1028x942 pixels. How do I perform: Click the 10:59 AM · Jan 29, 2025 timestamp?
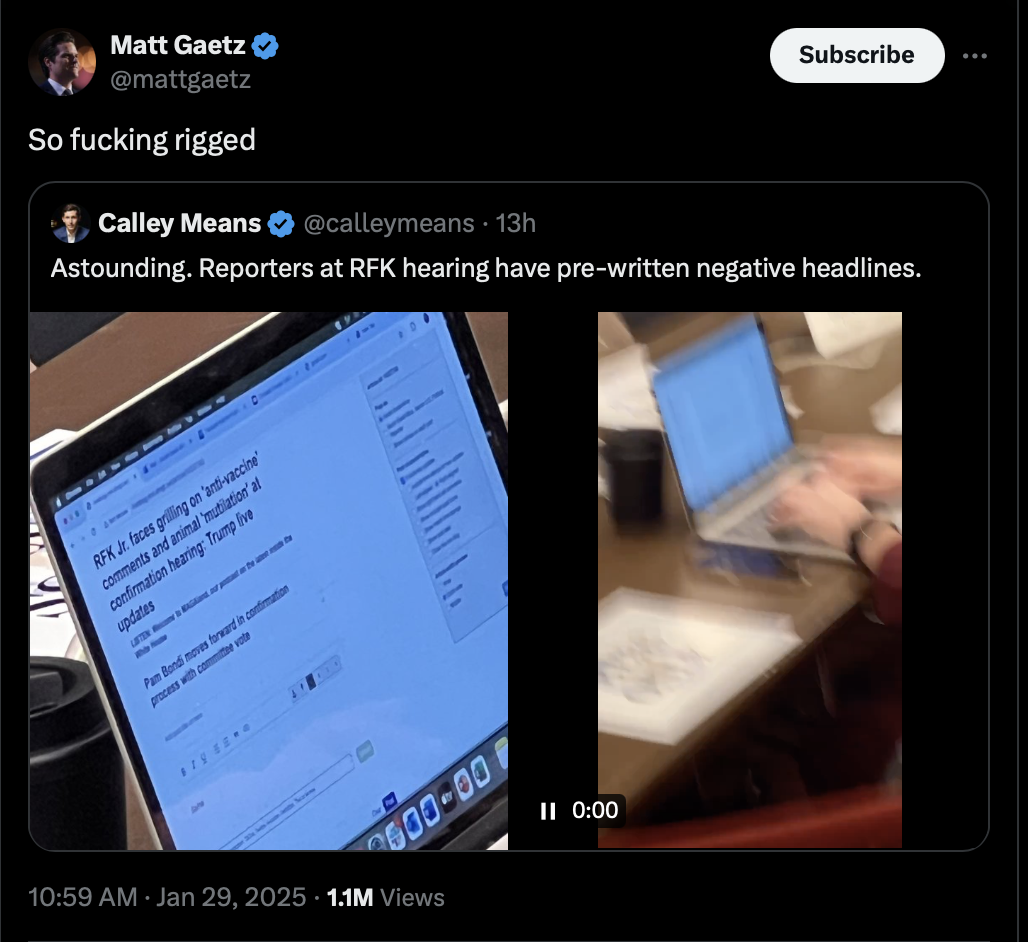167,897
